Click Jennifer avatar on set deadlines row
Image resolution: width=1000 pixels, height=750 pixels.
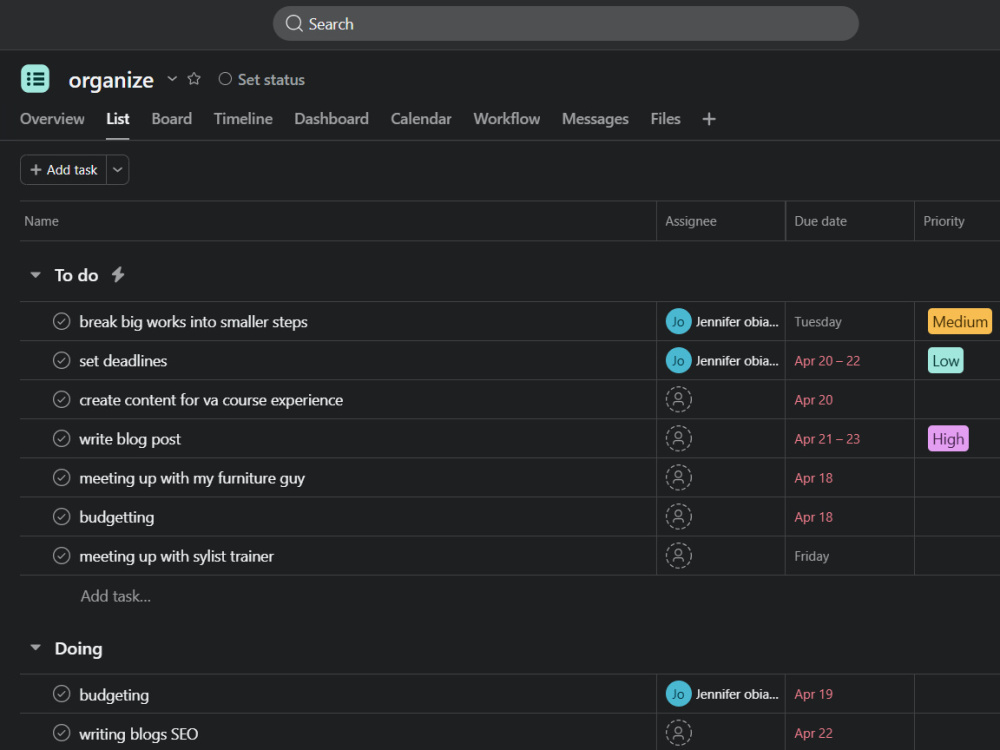[x=678, y=361]
